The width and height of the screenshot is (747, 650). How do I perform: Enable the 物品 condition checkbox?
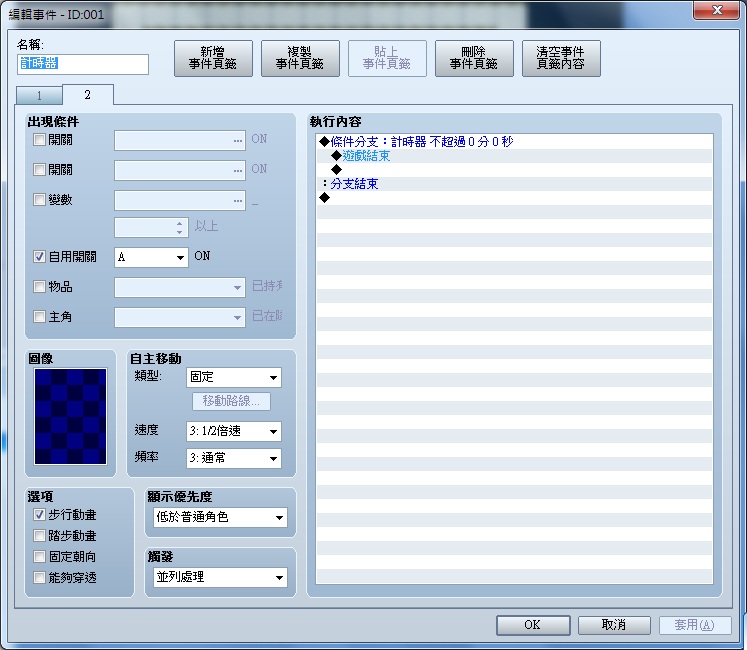(x=39, y=286)
